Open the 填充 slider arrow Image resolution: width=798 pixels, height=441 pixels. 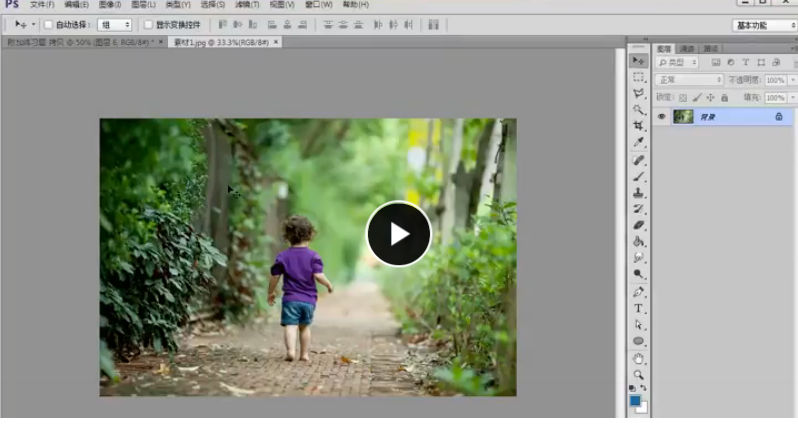pyautogui.click(x=792, y=97)
